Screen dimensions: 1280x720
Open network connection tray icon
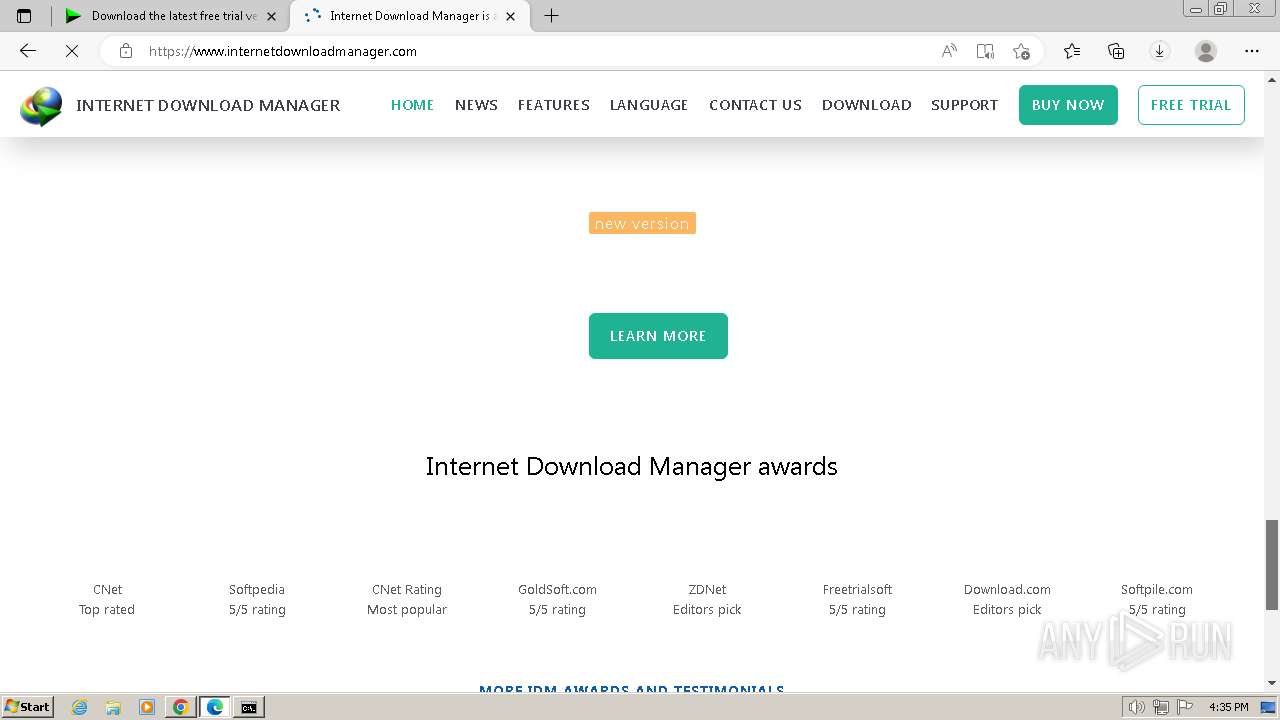(1161, 707)
